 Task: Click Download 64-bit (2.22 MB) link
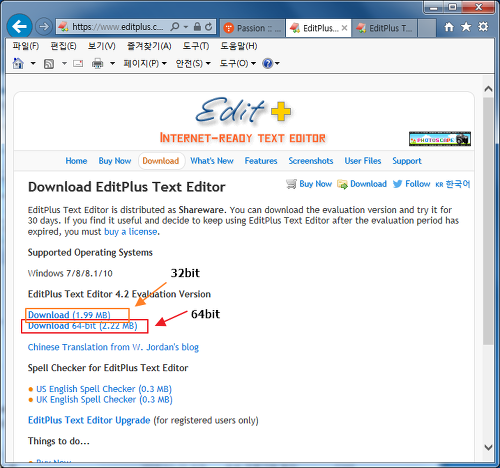point(83,326)
